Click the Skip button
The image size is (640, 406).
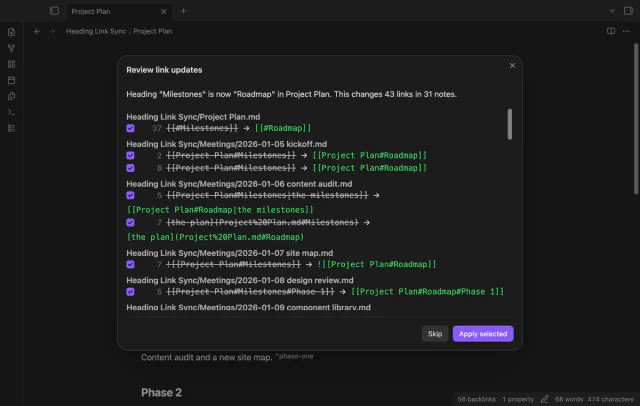[x=435, y=334]
